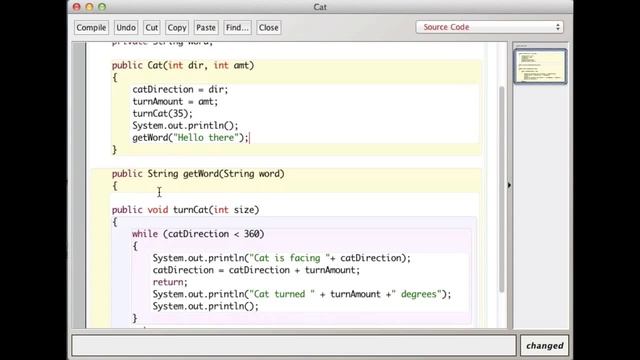Click the Paste button
This screenshot has height=360, width=640.
point(206,28)
